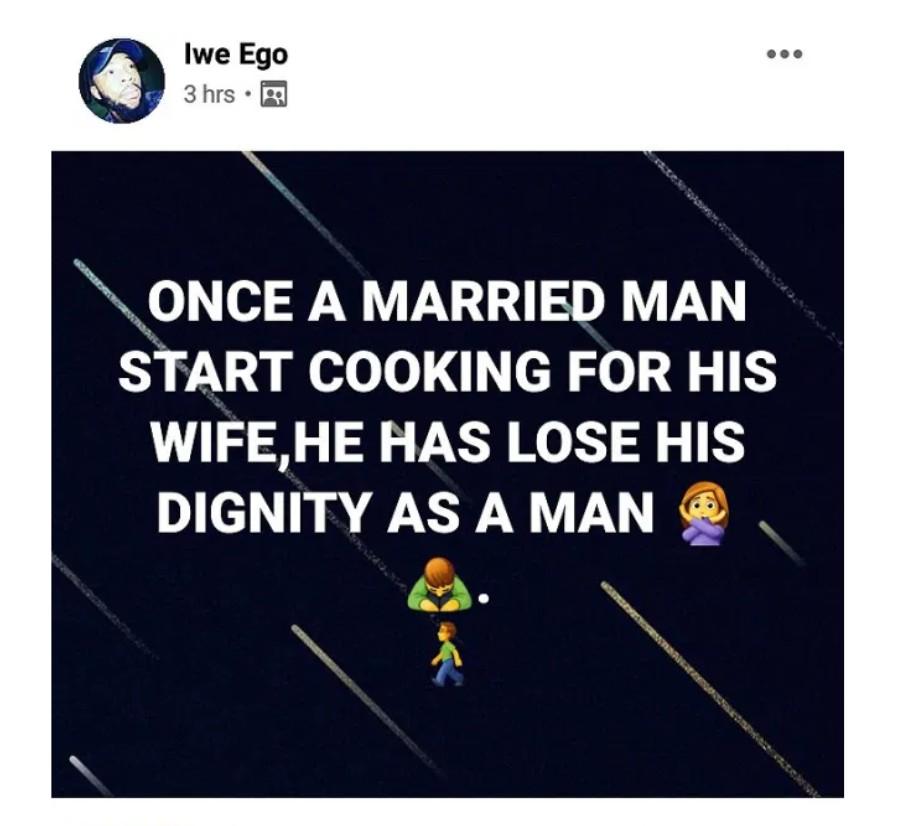Viewport: 900px width, 826px height.
Task: Click the walking man emoji
Action: 447,653
